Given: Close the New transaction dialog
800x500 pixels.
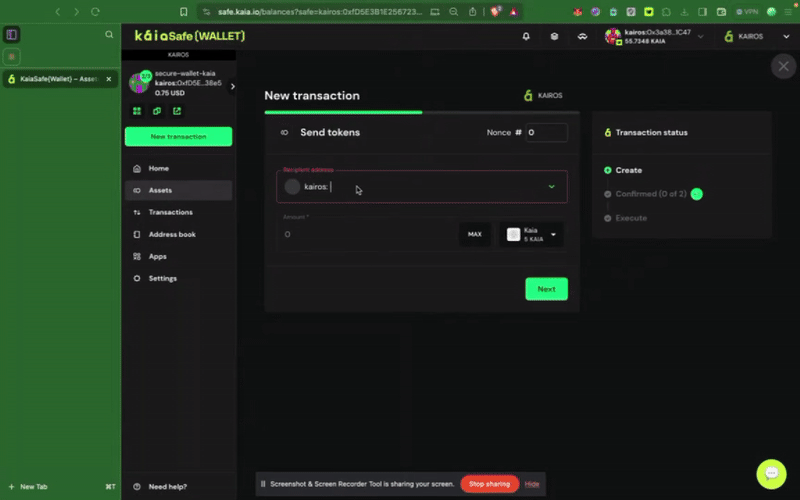Looking at the screenshot, I should click(x=783, y=66).
